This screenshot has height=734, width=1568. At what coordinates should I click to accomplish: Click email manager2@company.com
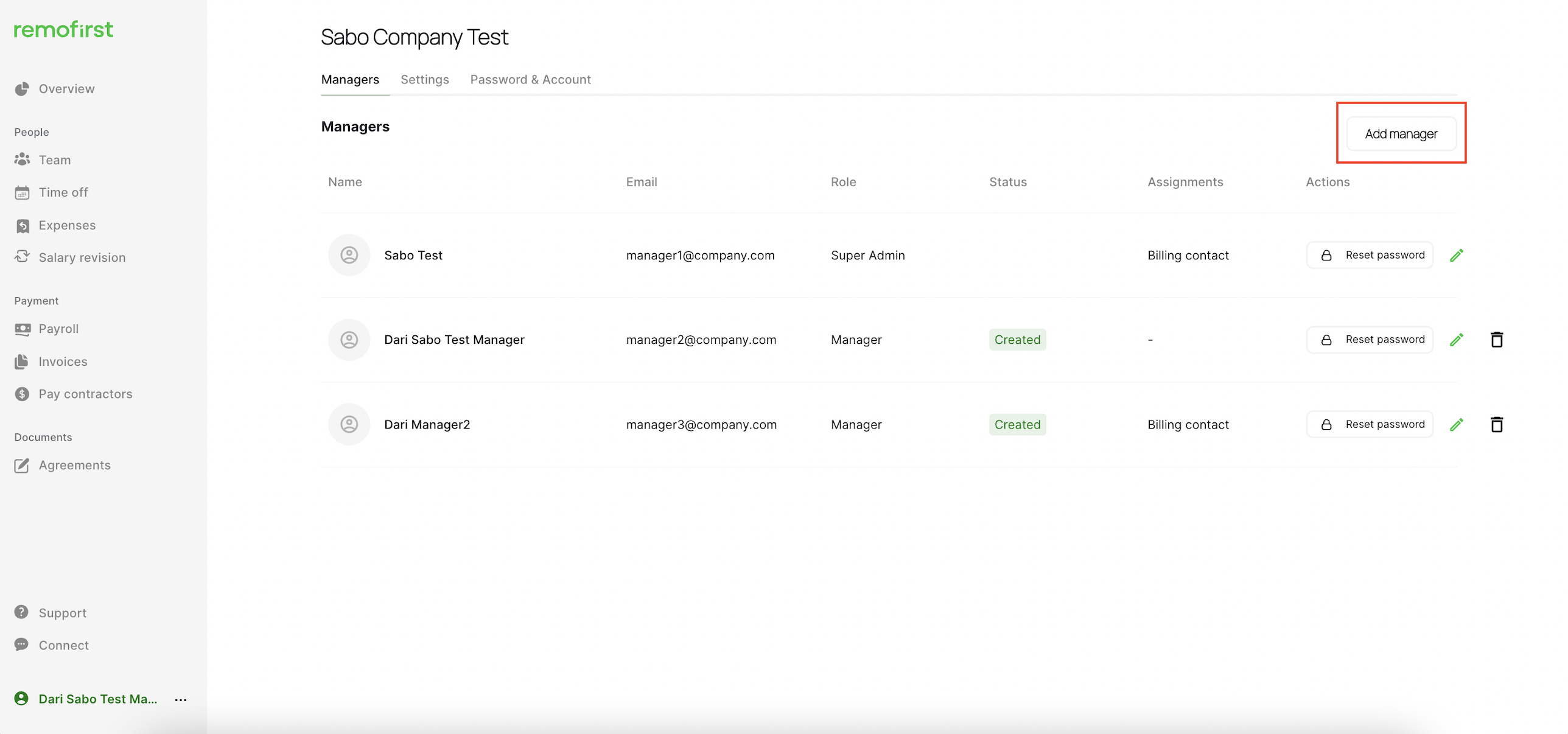(x=701, y=340)
